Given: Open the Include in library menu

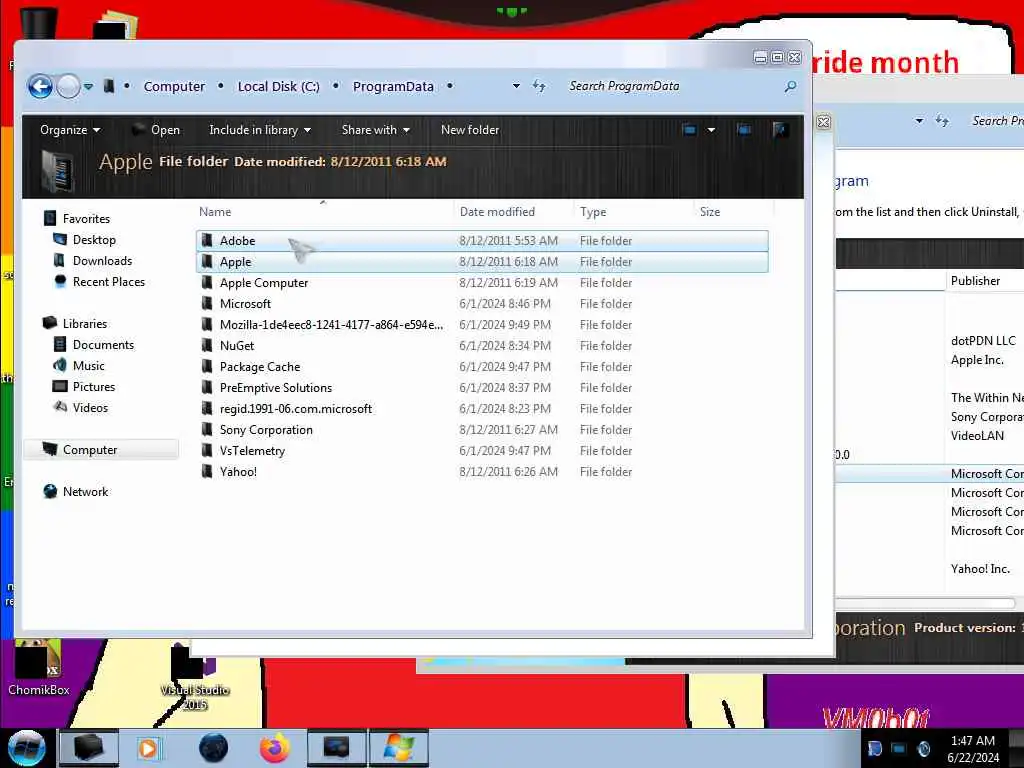Looking at the screenshot, I should 260,130.
